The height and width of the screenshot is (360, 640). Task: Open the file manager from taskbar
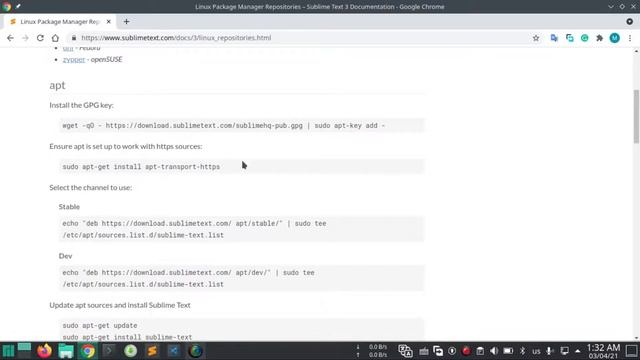click(66, 351)
